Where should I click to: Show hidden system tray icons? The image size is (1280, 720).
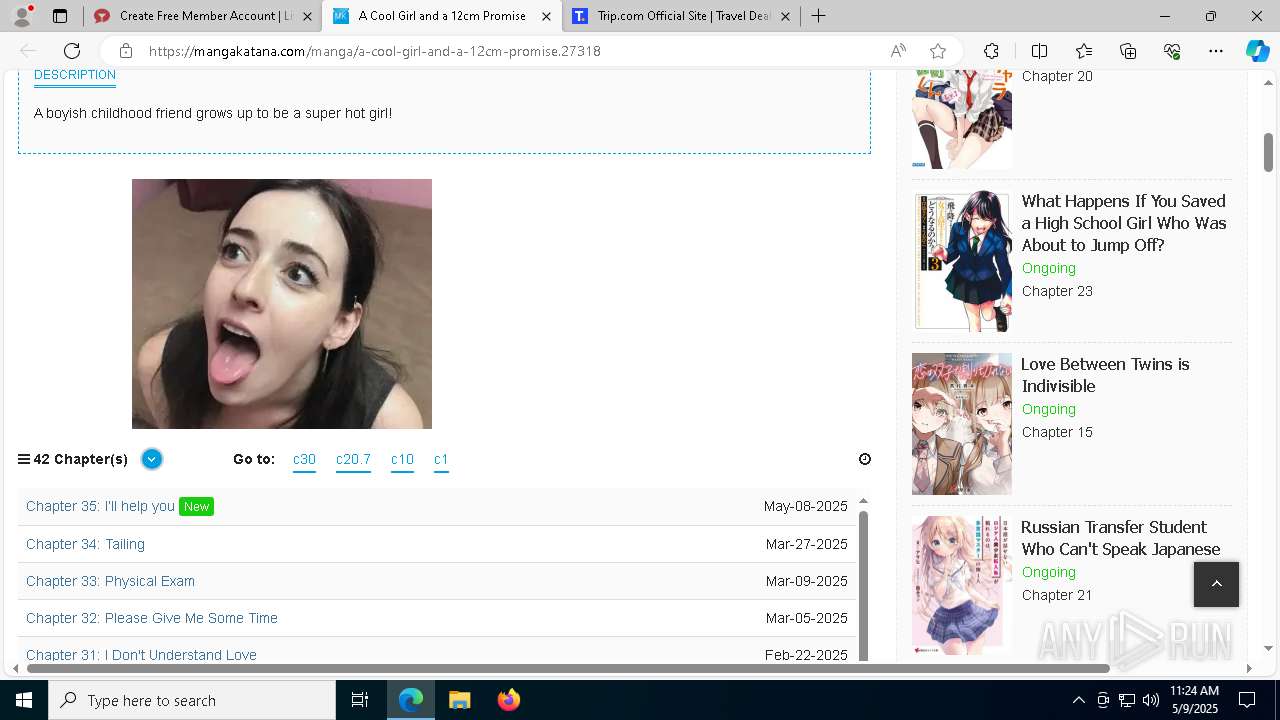(1078, 700)
